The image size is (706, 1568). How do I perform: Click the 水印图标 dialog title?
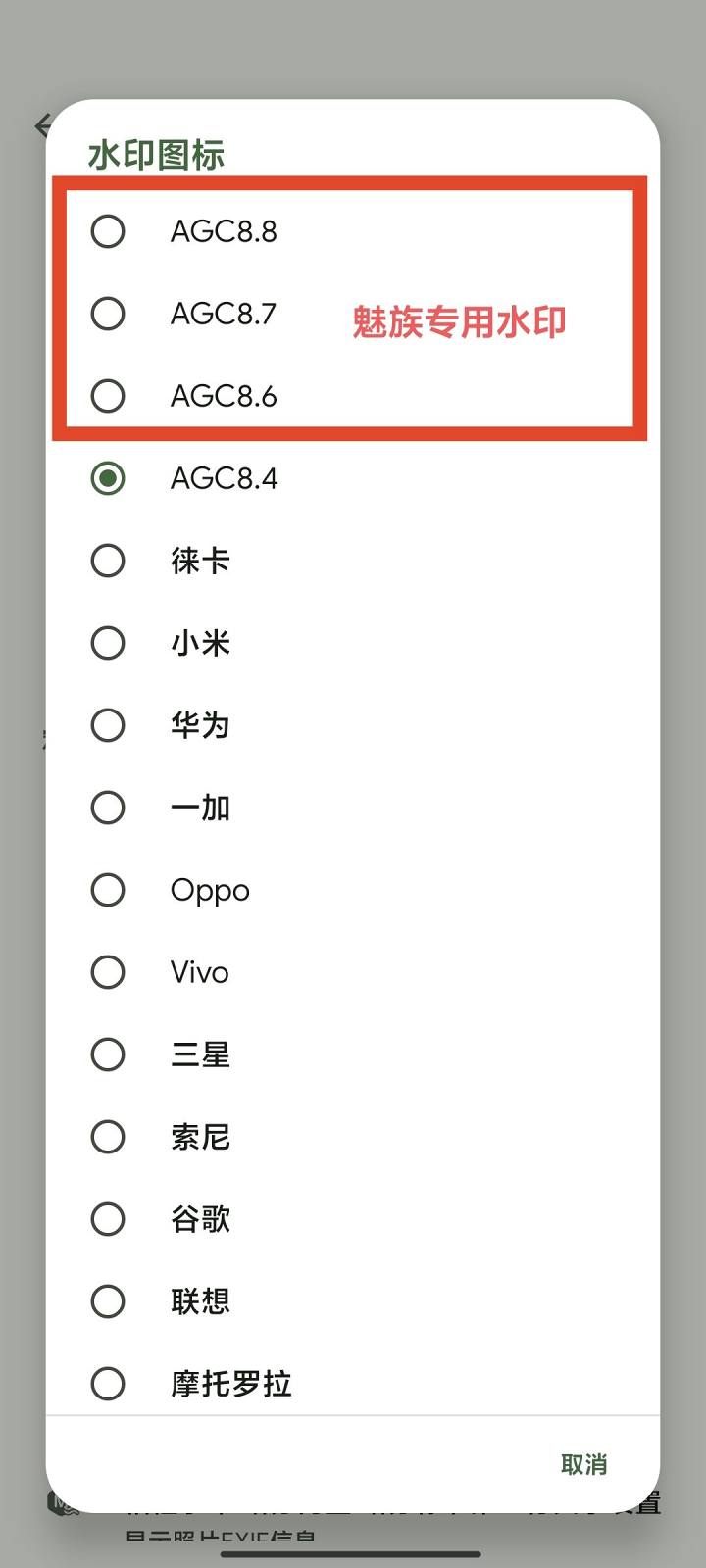coord(157,155)
